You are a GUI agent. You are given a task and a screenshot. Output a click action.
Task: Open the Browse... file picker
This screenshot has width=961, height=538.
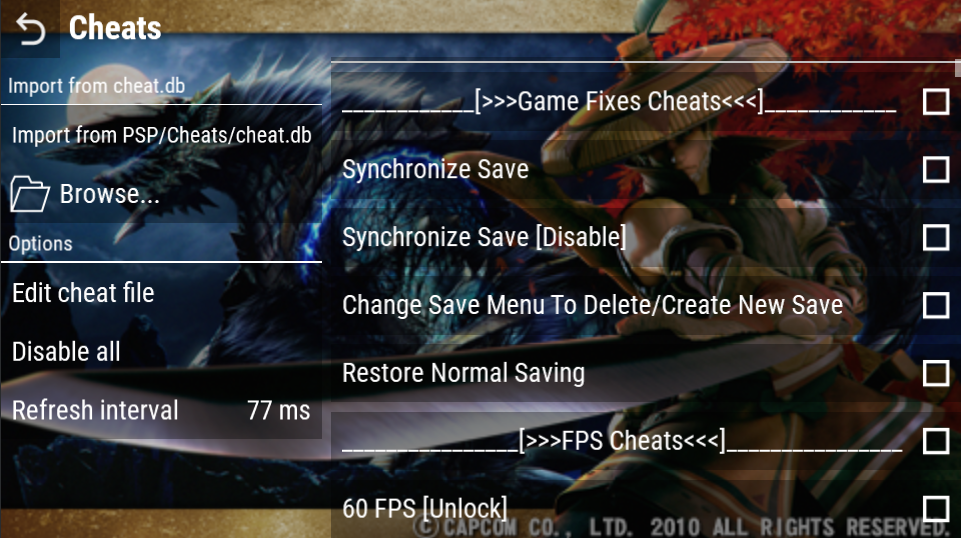click(x=161, y=194)
